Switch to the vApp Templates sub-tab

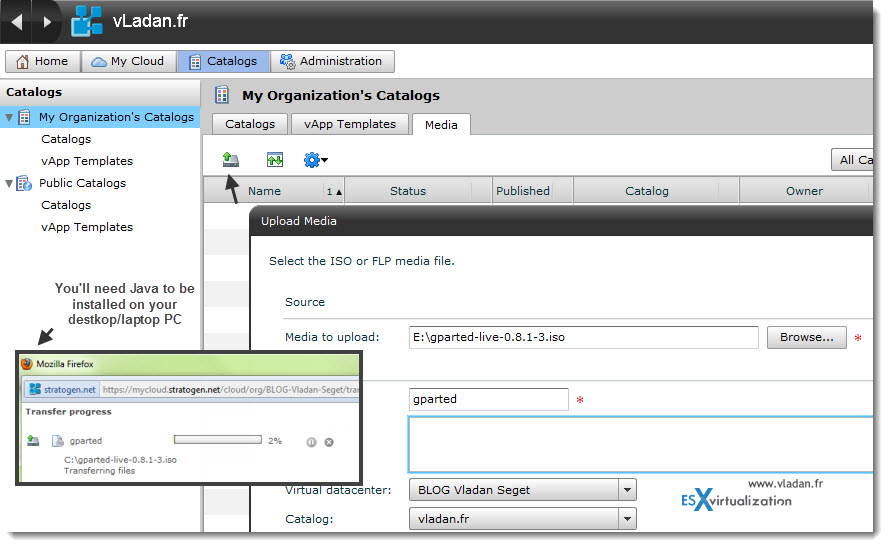[349, 124]
